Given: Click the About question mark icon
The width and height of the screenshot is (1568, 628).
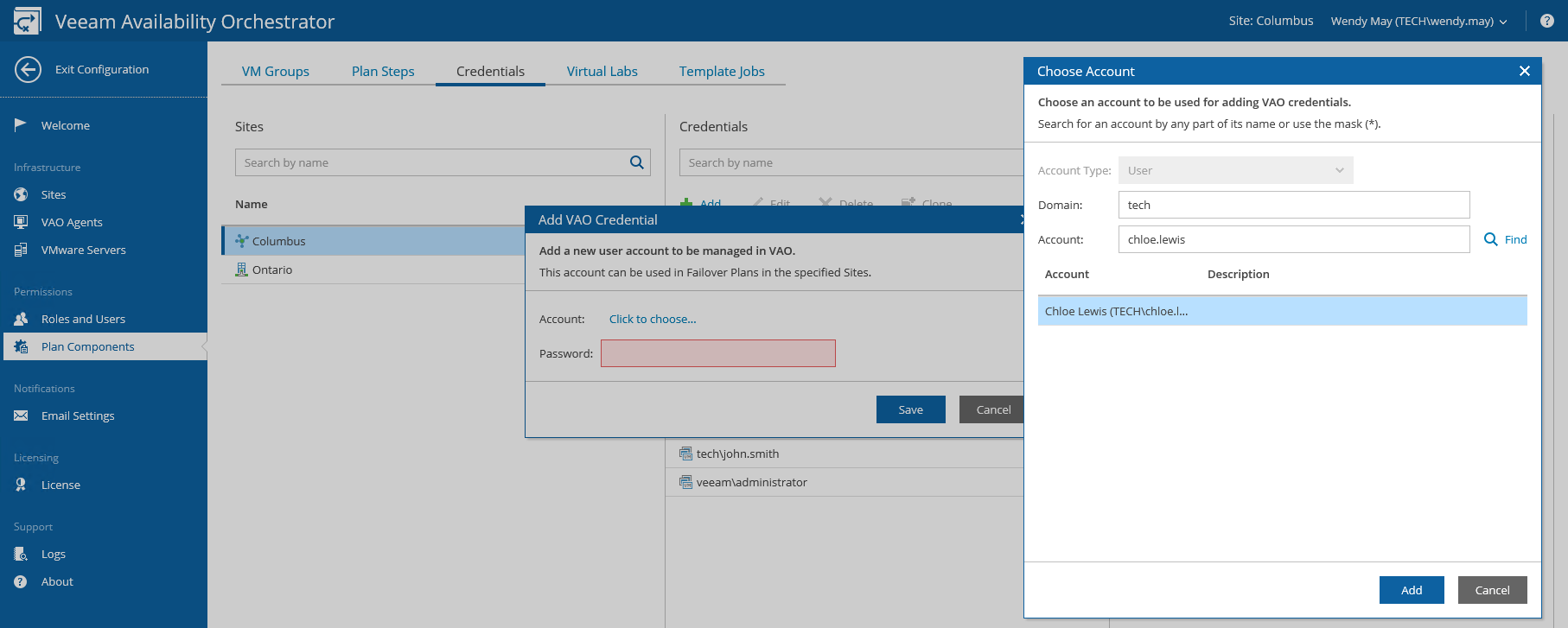Looking at the screenshot, I should coord(21,581).
